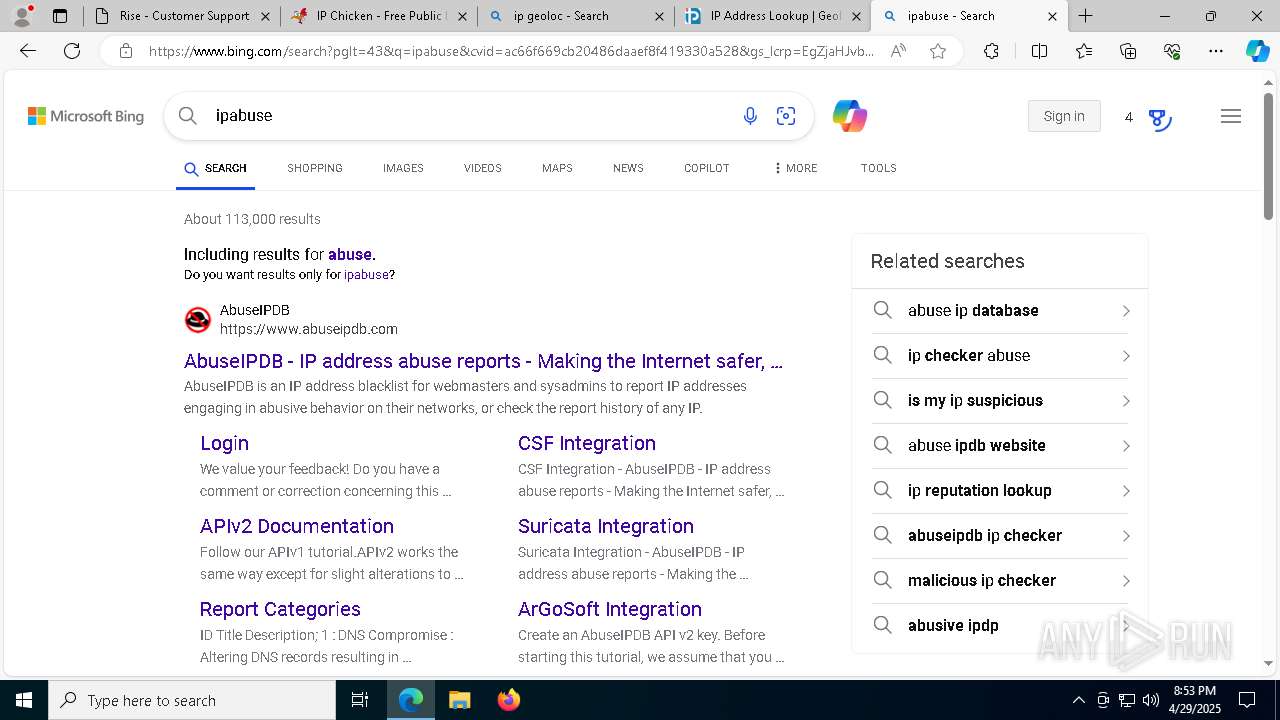
Task: Click the browser address bar URL
Action: point(510,51)
